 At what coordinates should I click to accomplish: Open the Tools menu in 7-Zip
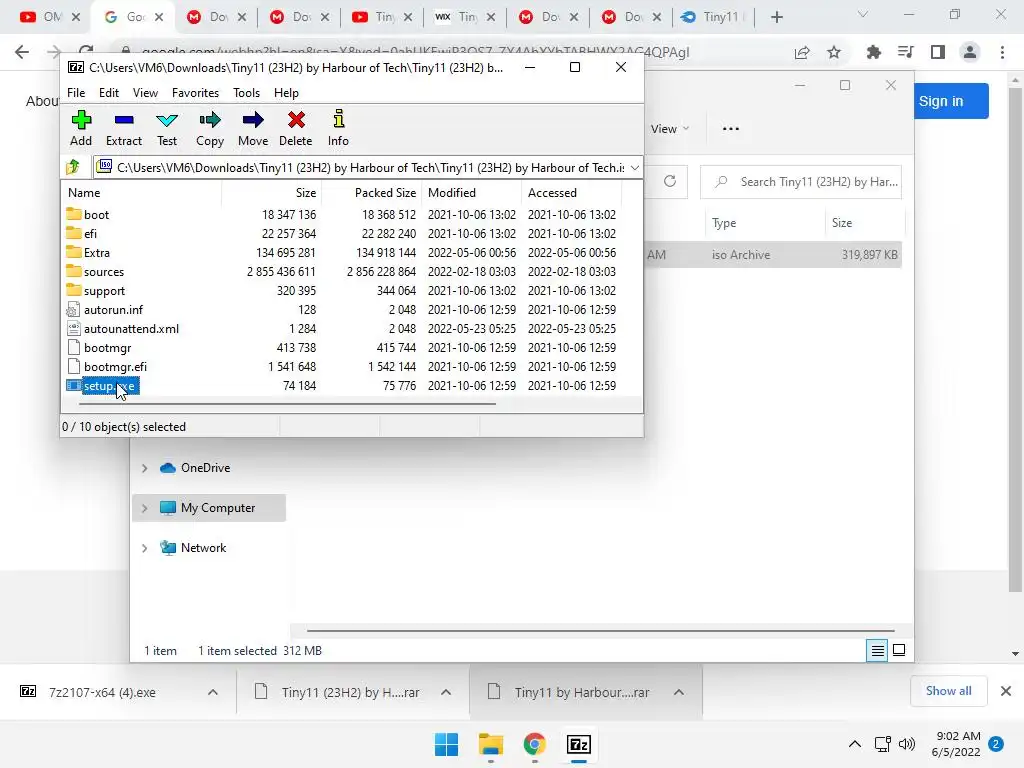coord(246,93)
